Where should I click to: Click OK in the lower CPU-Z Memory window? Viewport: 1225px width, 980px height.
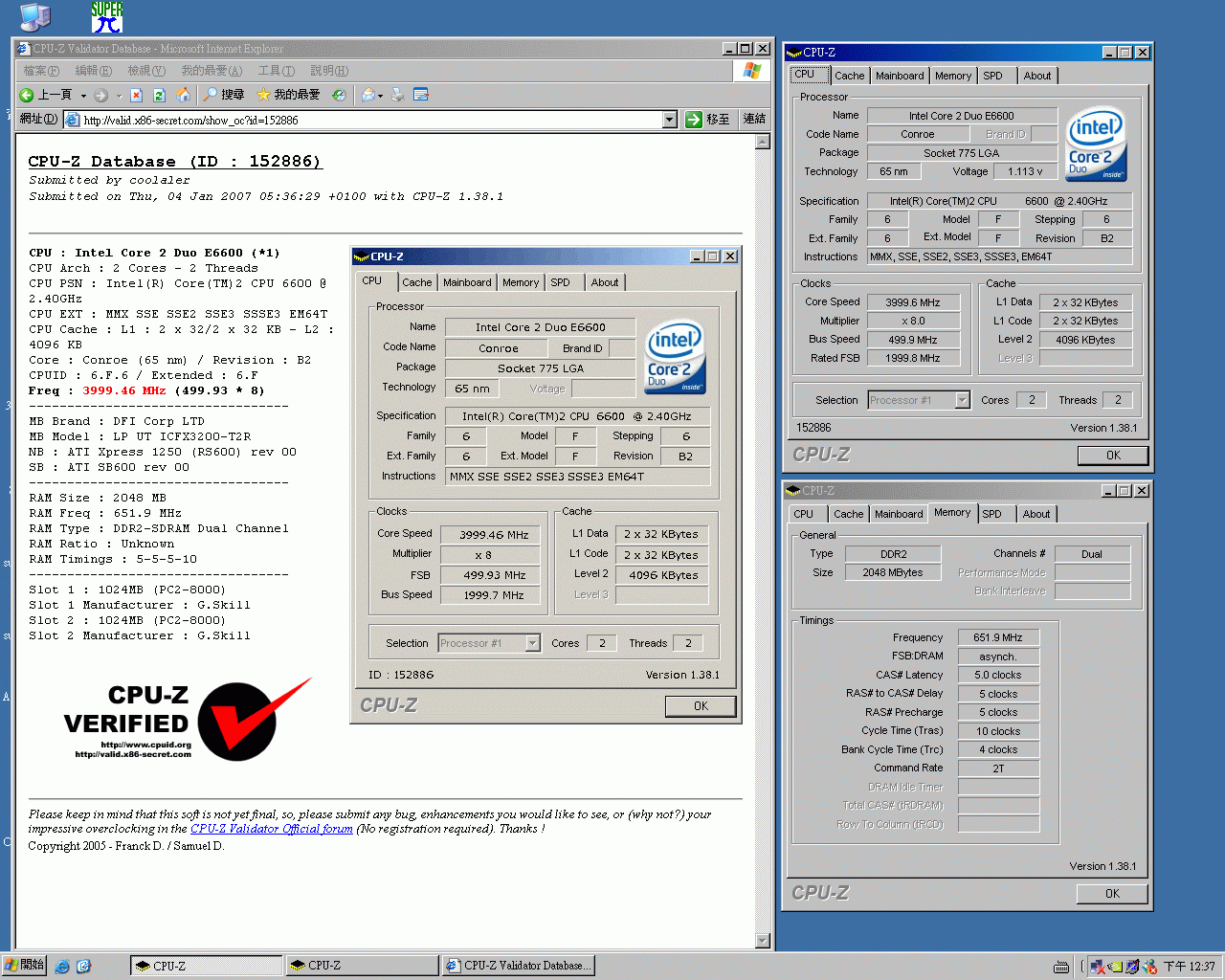tap(1112, 894)
